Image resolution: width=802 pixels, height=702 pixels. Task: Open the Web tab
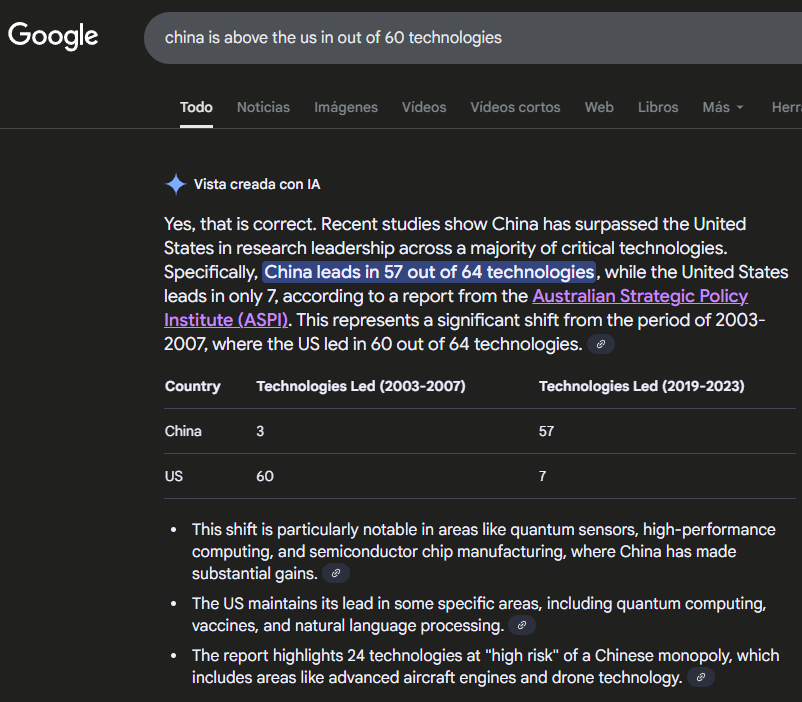coord(599,107)
